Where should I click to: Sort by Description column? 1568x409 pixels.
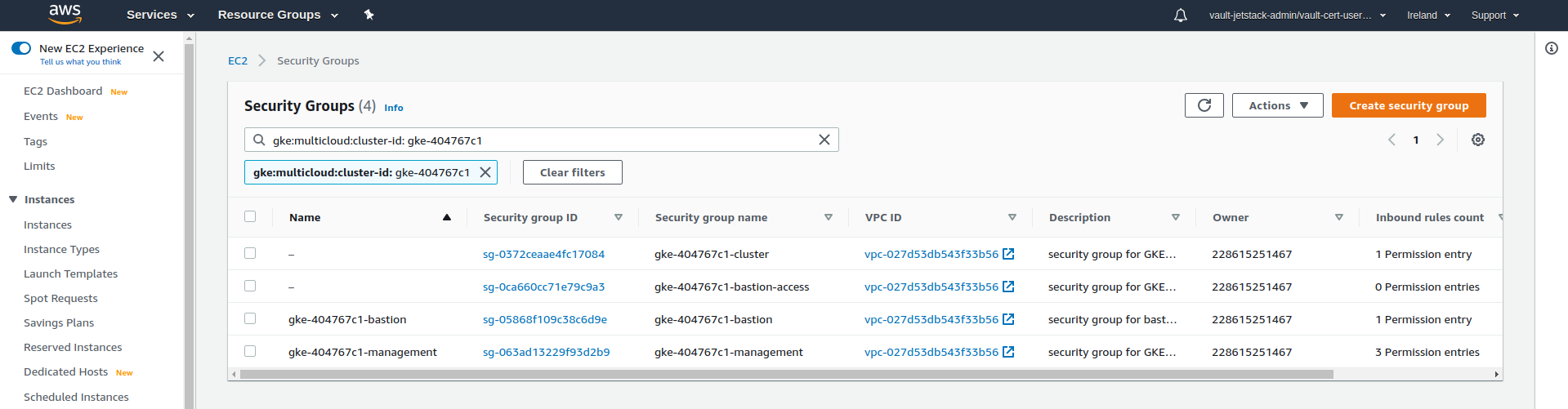point(1176,217)
